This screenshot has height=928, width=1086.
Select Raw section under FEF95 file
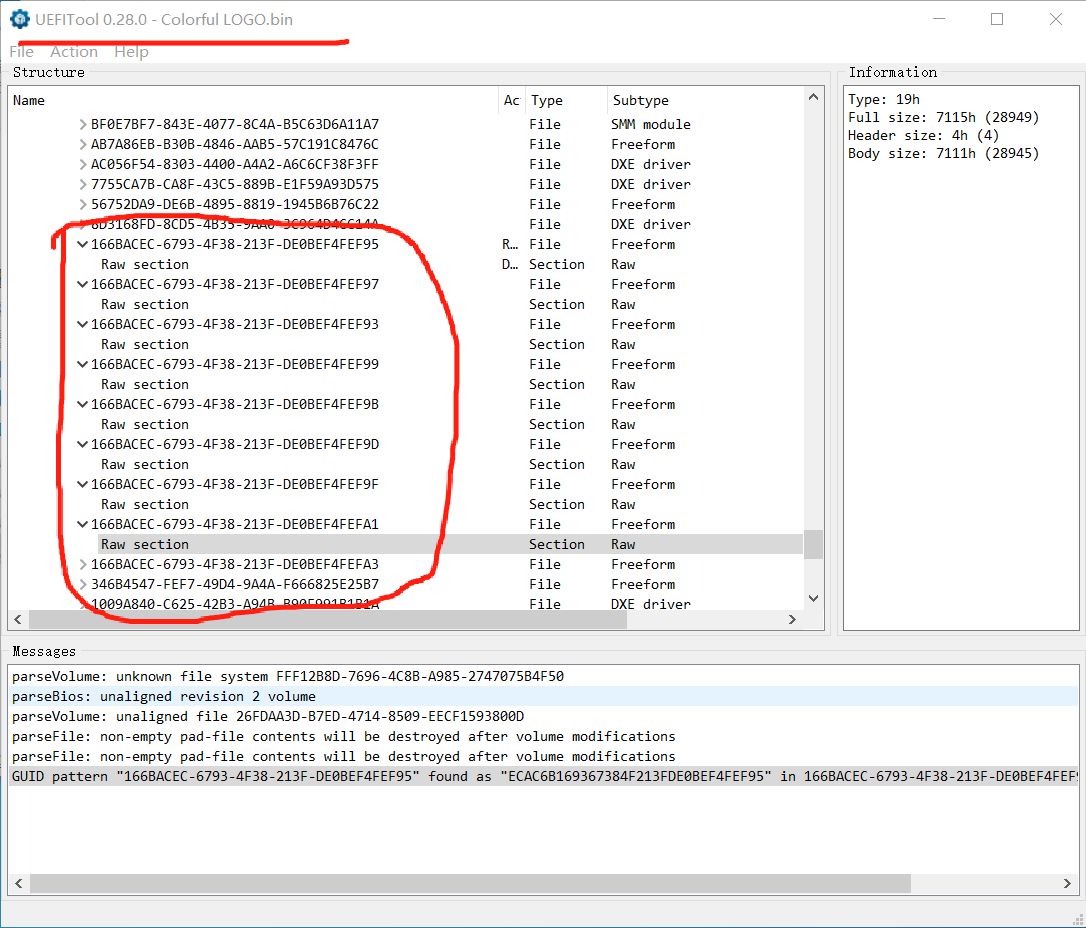[145, 265]
